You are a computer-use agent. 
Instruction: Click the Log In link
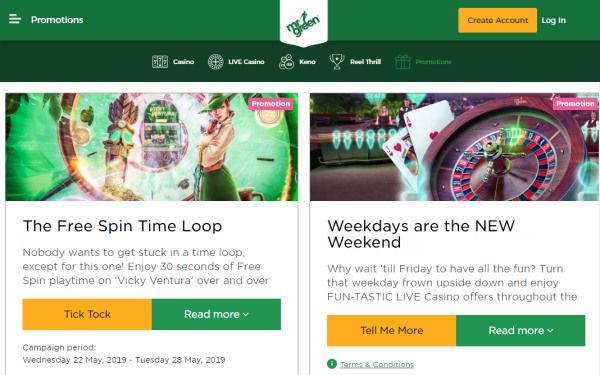[x=553, y=20]
